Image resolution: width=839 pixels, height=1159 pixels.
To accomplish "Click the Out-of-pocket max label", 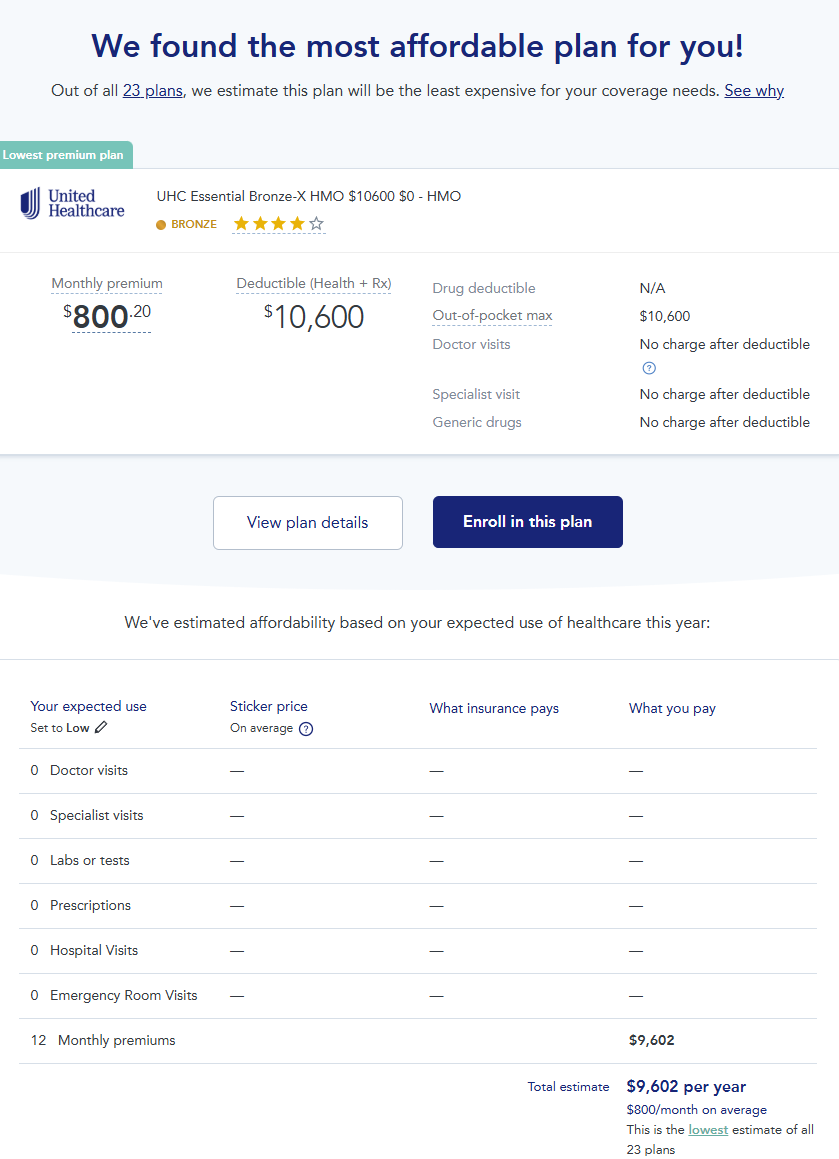I will [x=492, y=316].
